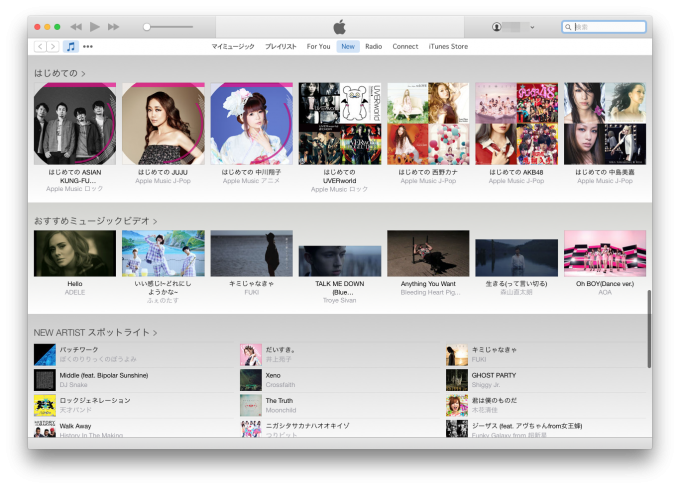This screenshot has width=680, height=489.
Task: Open the Troye Sivan artist link
Action: 340,300
